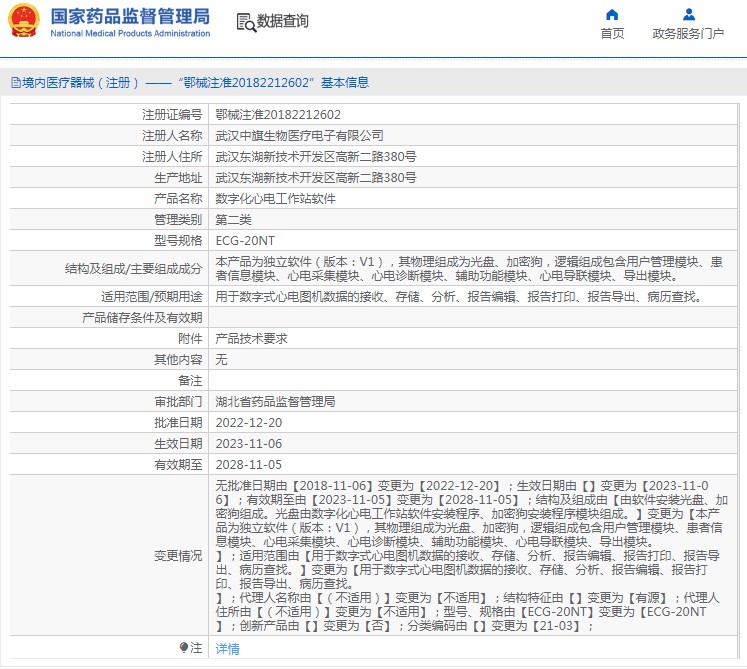Screen dimensions: 747x669
Task: Click the 数据查询 label
Action: pyautogui.click(x=283, y=21)
